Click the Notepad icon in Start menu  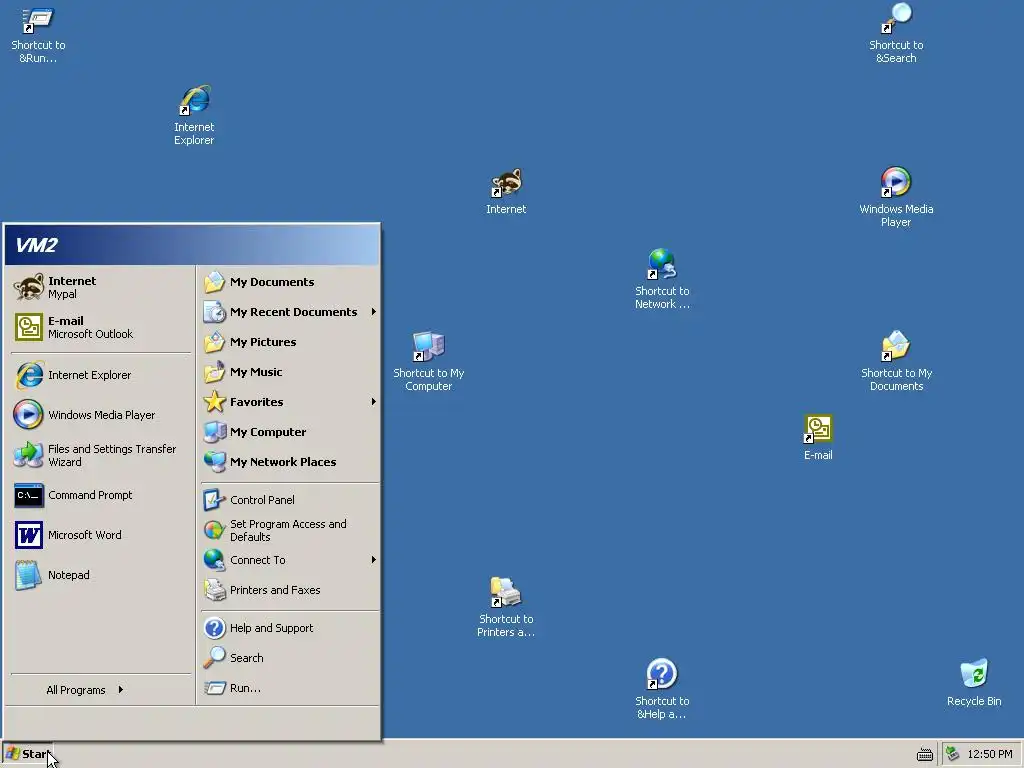click(x=29, y=575)
